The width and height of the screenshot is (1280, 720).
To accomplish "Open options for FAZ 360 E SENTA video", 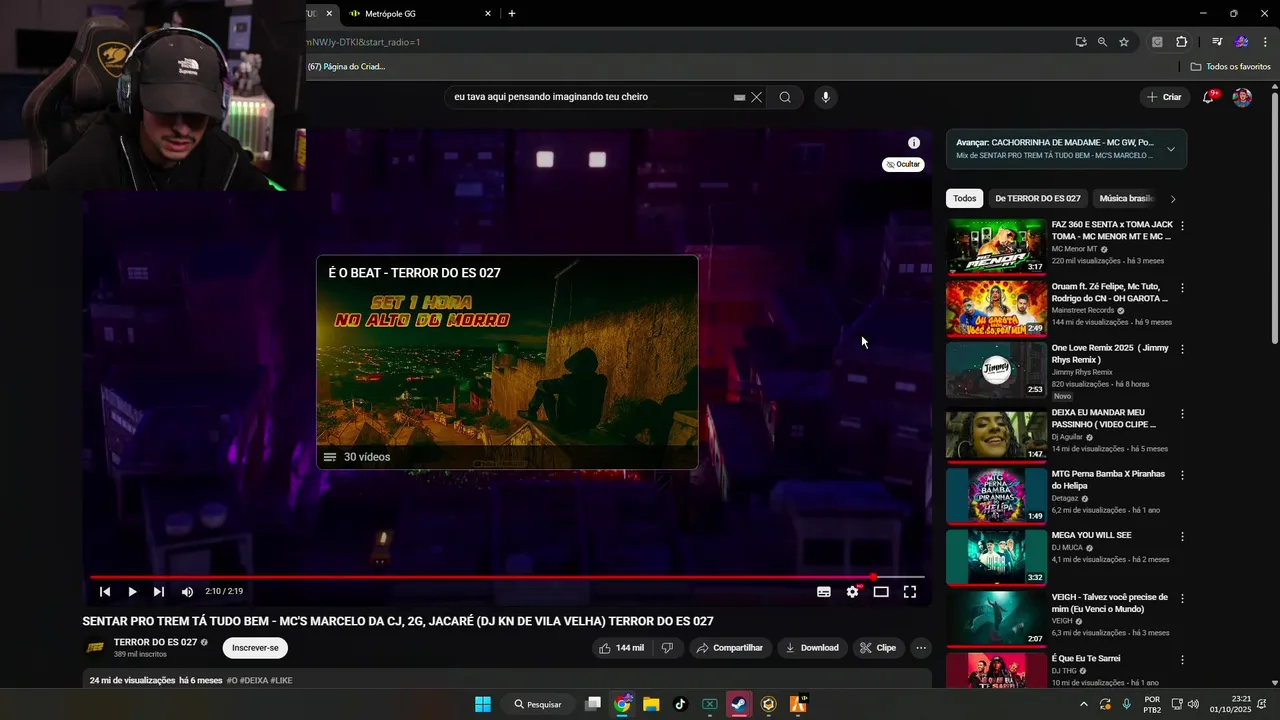I will (x=1182, y=226).
